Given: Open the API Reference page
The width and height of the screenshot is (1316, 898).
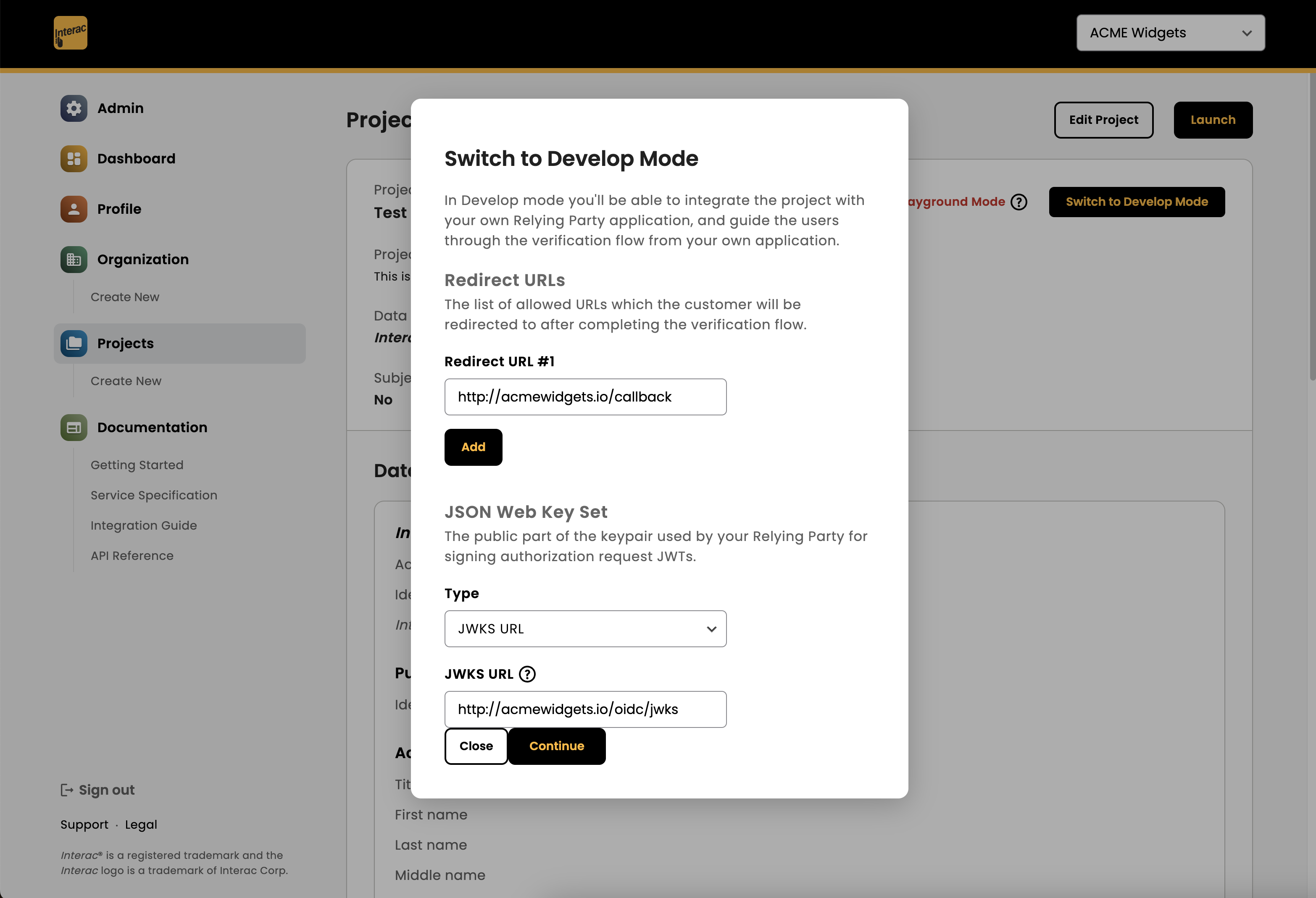Looking at the screenshot, I should 132,555.
